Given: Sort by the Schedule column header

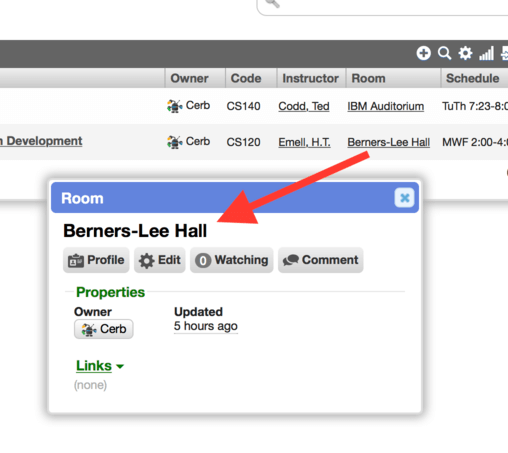Looking at the screenshot, I should 474,78.
